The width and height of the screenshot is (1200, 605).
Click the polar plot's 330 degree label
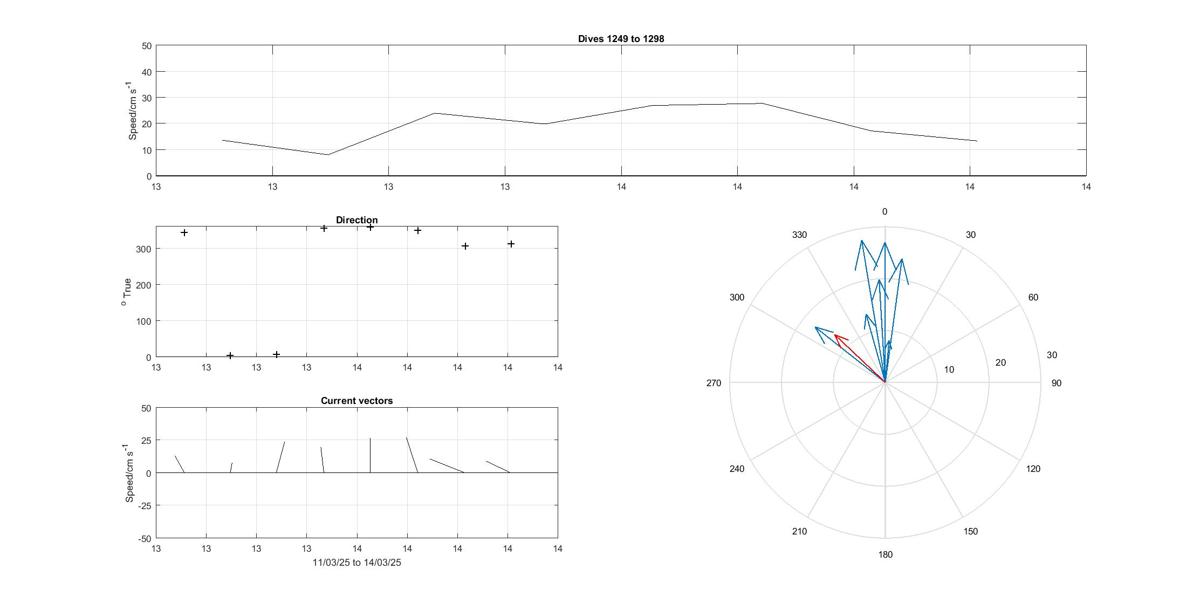[x=800, y=235]
